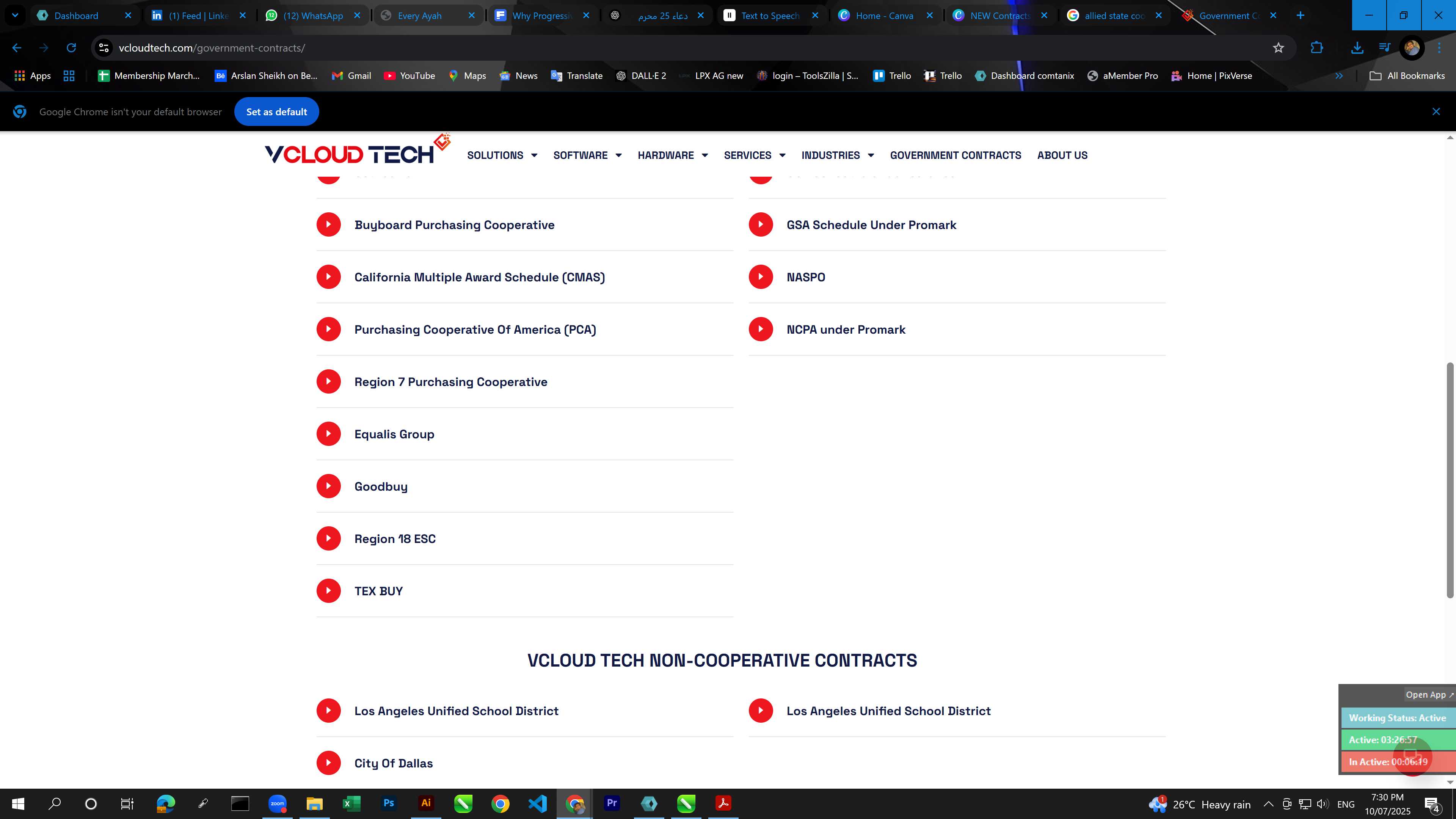
Task: Go to GOVERNMENT CONTRACTS page
Action: tap(955, 155)
